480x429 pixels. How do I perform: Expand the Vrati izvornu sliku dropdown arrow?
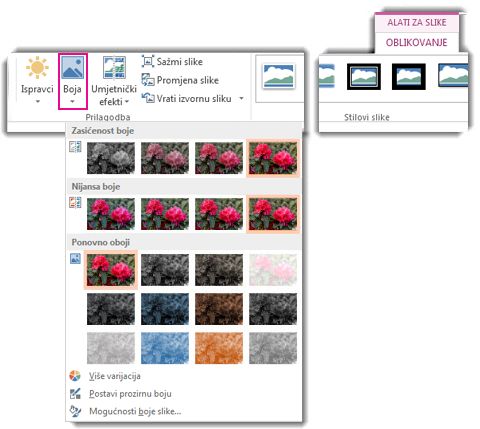(241, 99)
